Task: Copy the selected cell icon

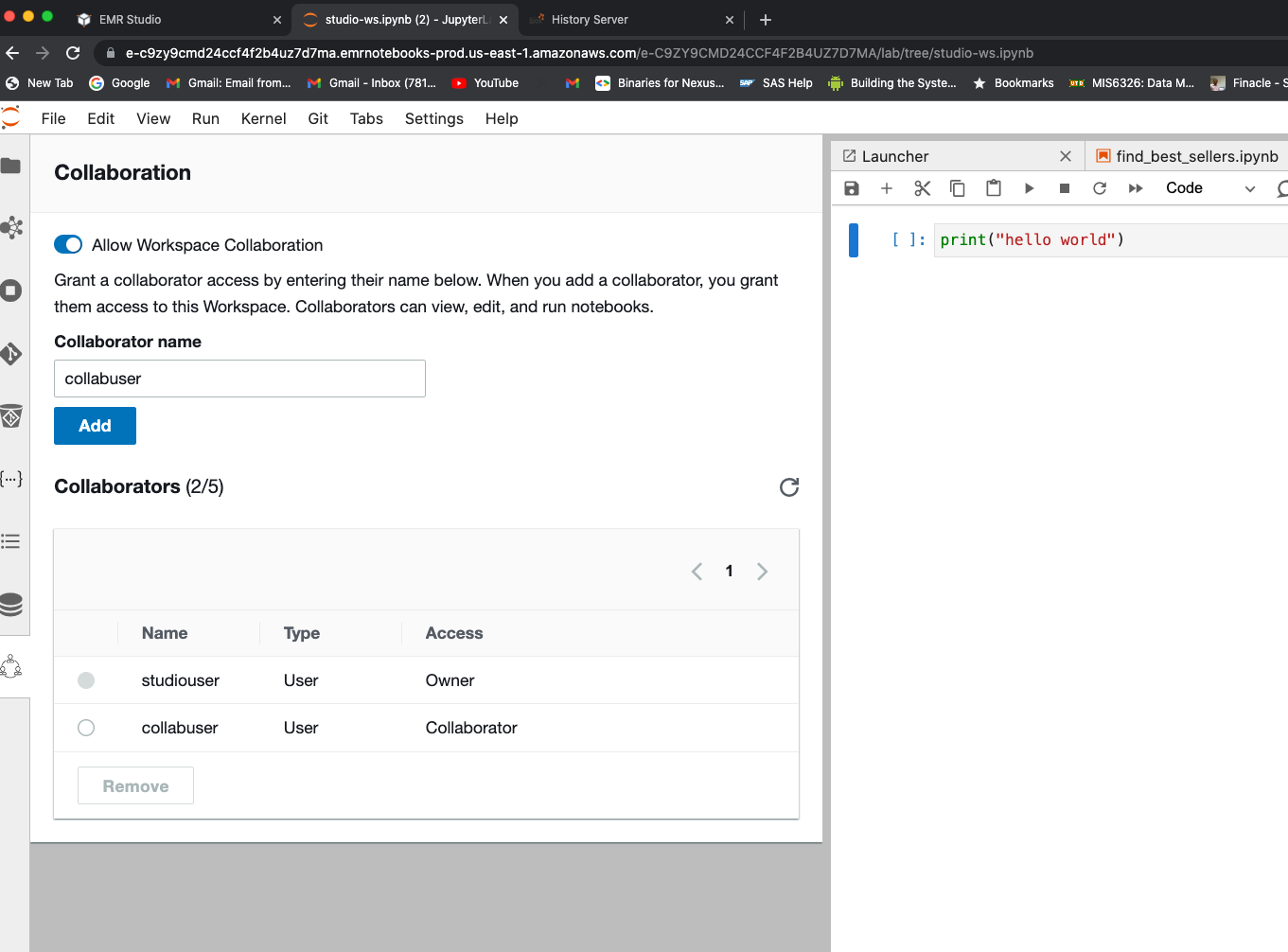Action: [958, 188]
